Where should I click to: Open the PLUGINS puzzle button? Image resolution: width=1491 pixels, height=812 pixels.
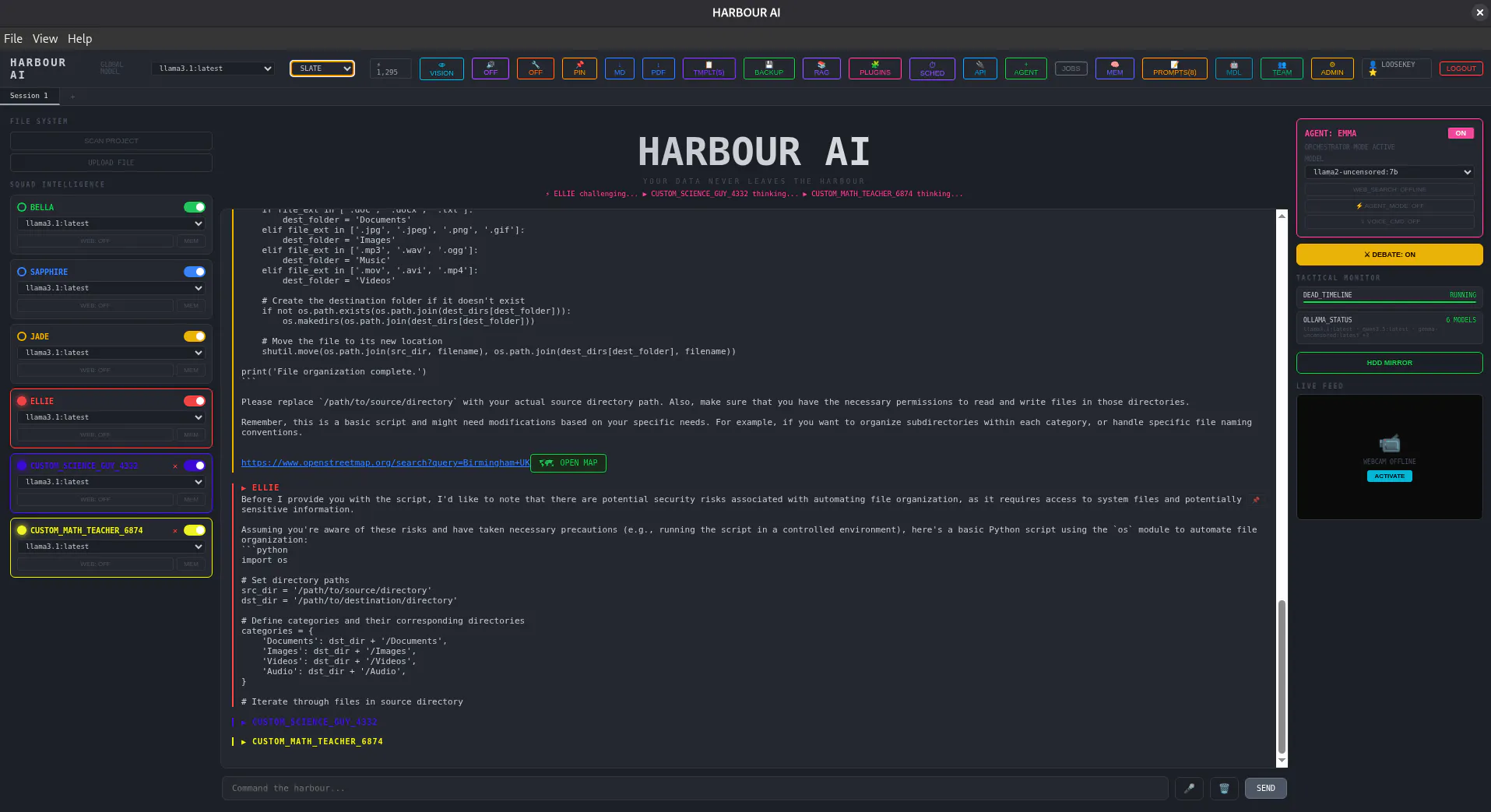(x=875, y=69)
